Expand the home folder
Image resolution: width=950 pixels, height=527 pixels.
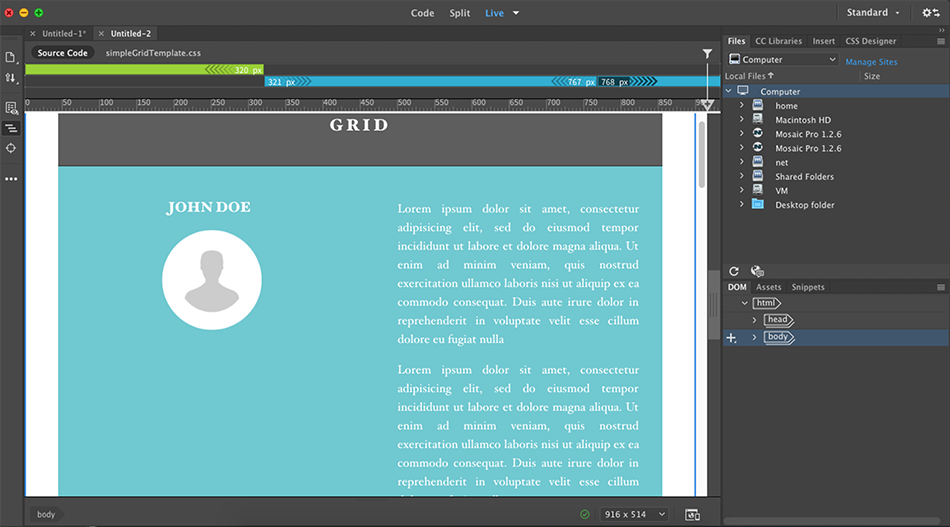[742, 105]
